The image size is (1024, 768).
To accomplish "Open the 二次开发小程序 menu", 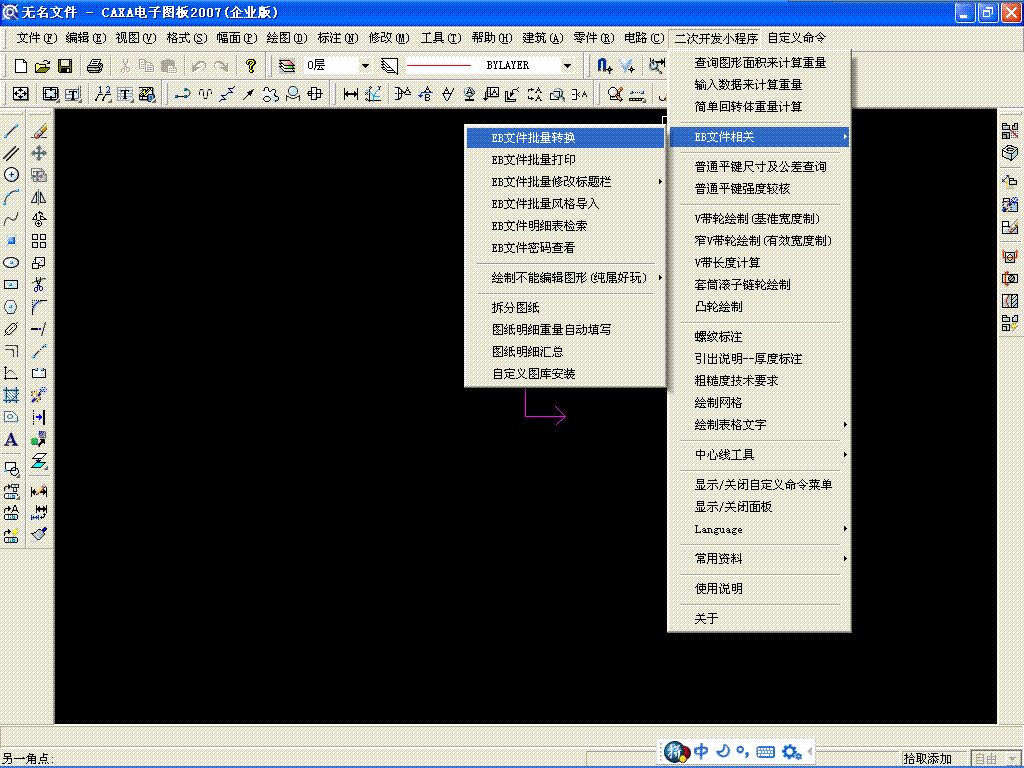I will pyautogui.click(x=716, y=39).
